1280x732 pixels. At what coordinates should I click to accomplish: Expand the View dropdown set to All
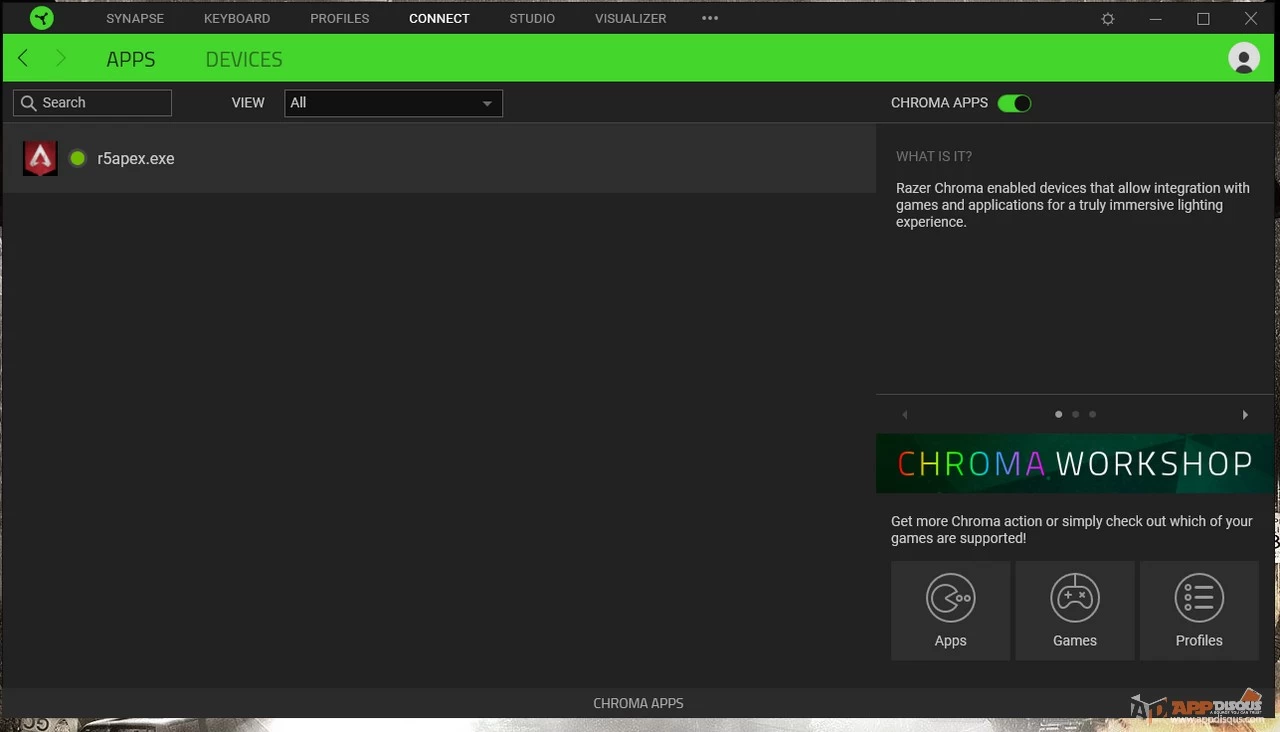393,103
